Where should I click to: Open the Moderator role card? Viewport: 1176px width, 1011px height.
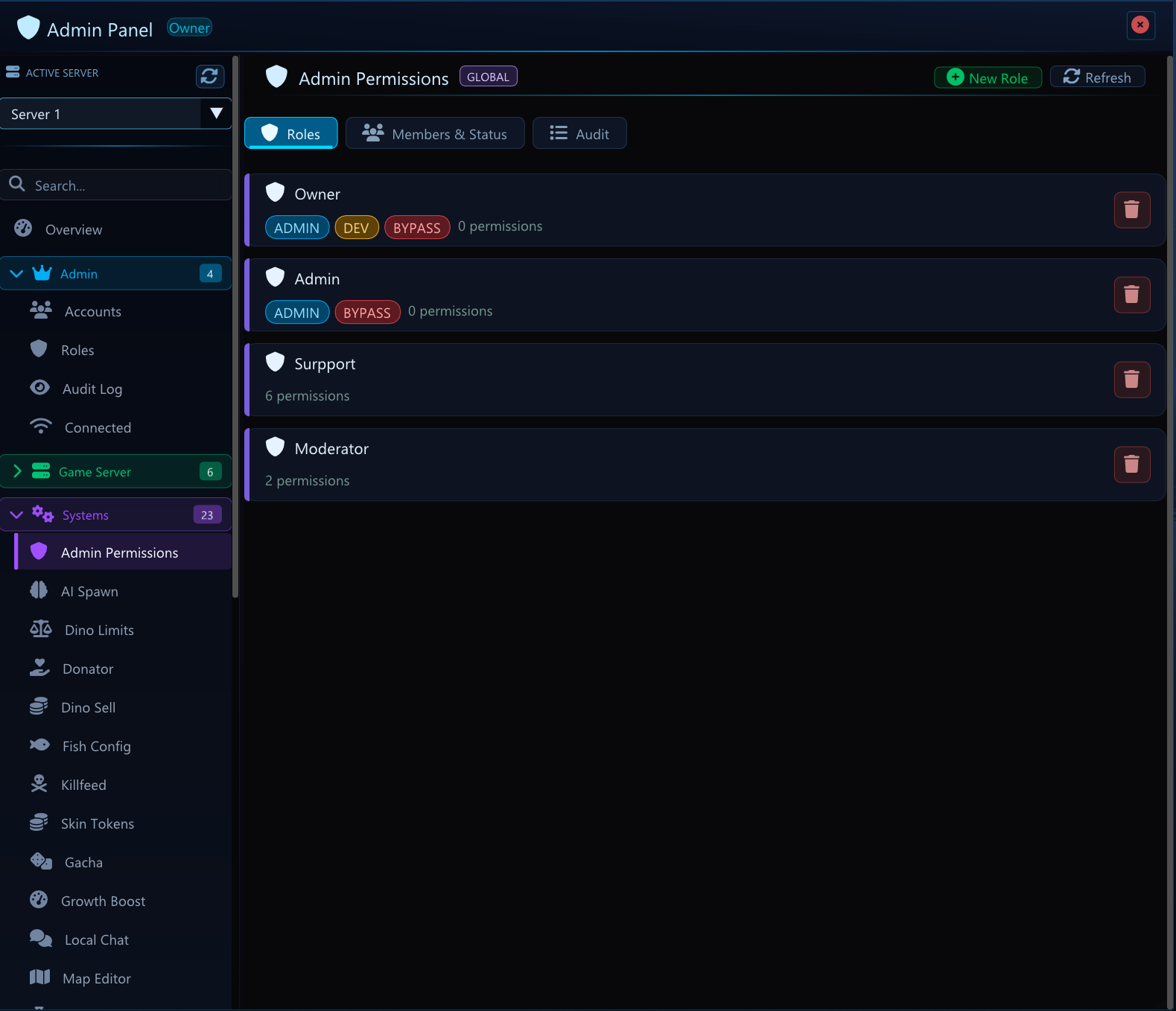click(705, 465)
